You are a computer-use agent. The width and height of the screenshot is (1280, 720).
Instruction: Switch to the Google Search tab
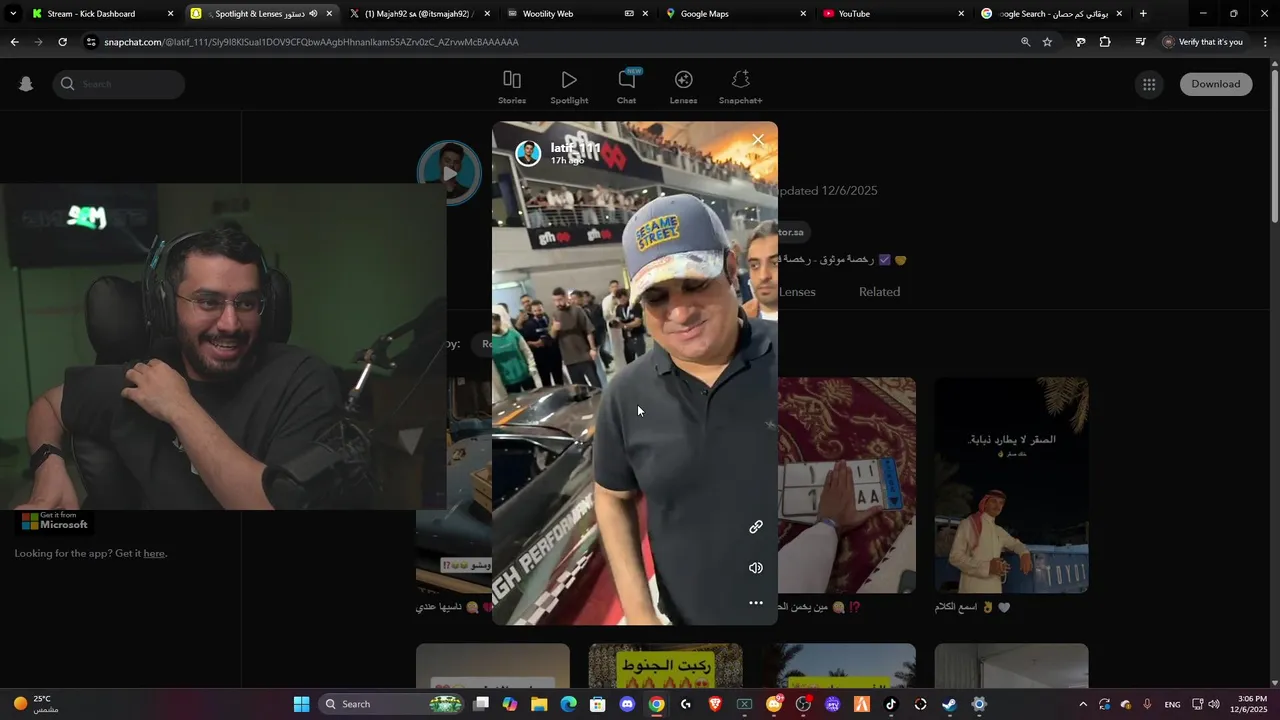pyautogui.click(x=1050, y=14)
